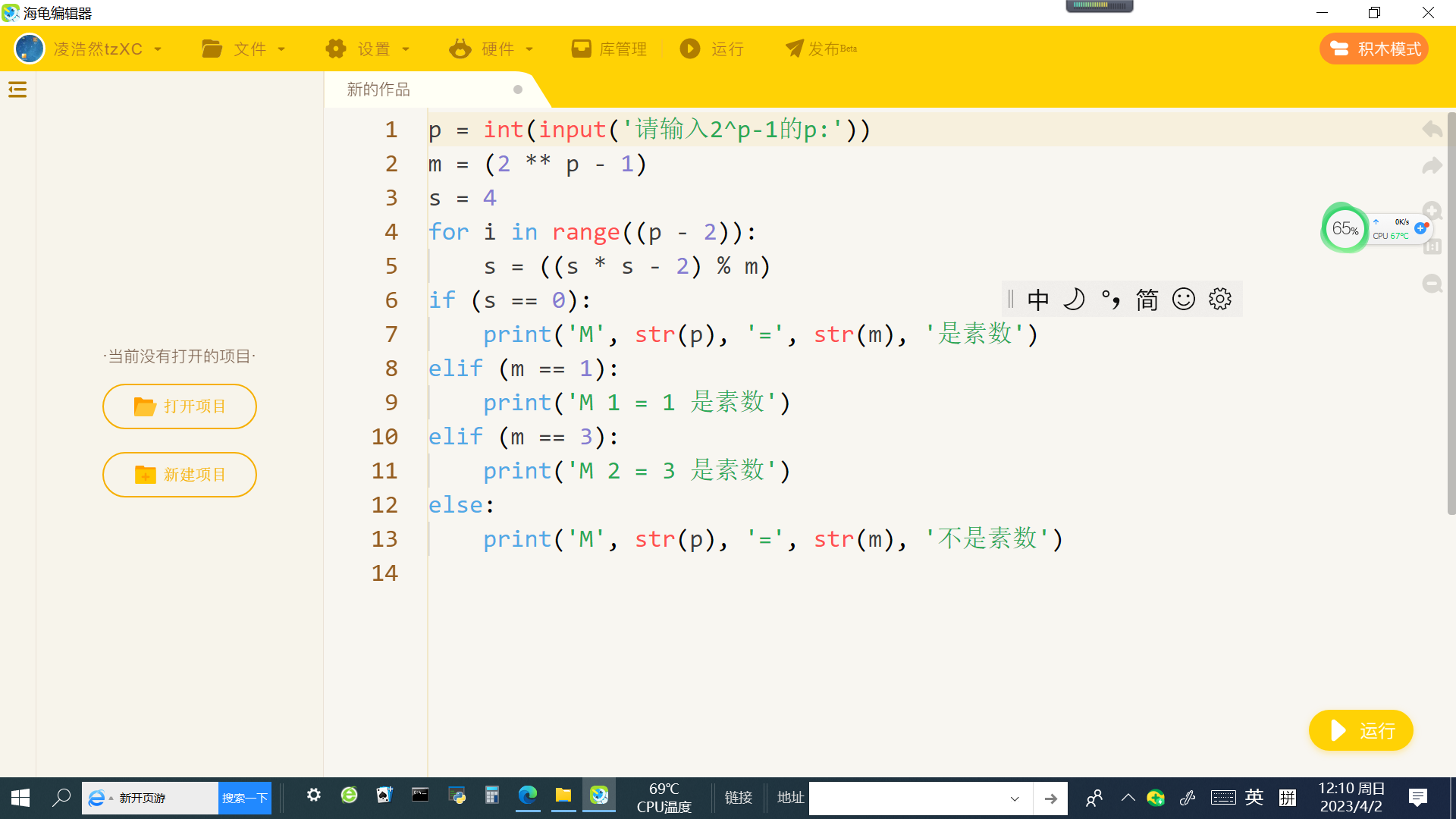The image size is (1456, 819).
Task: Zoom in the code with magnifier plus
Action: 1432,211
